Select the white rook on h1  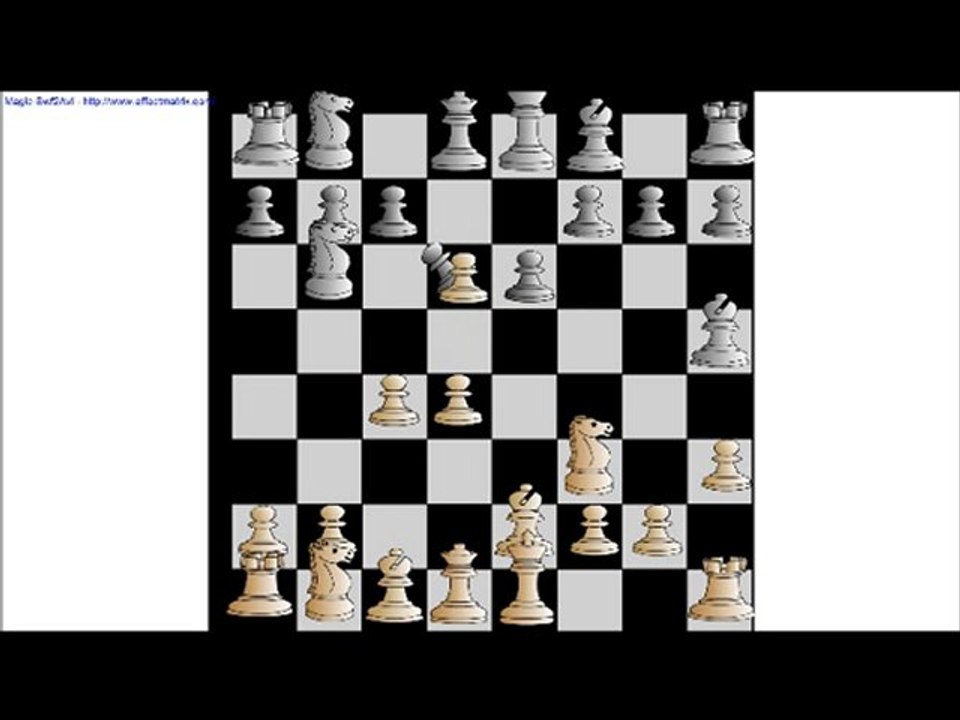721,588
